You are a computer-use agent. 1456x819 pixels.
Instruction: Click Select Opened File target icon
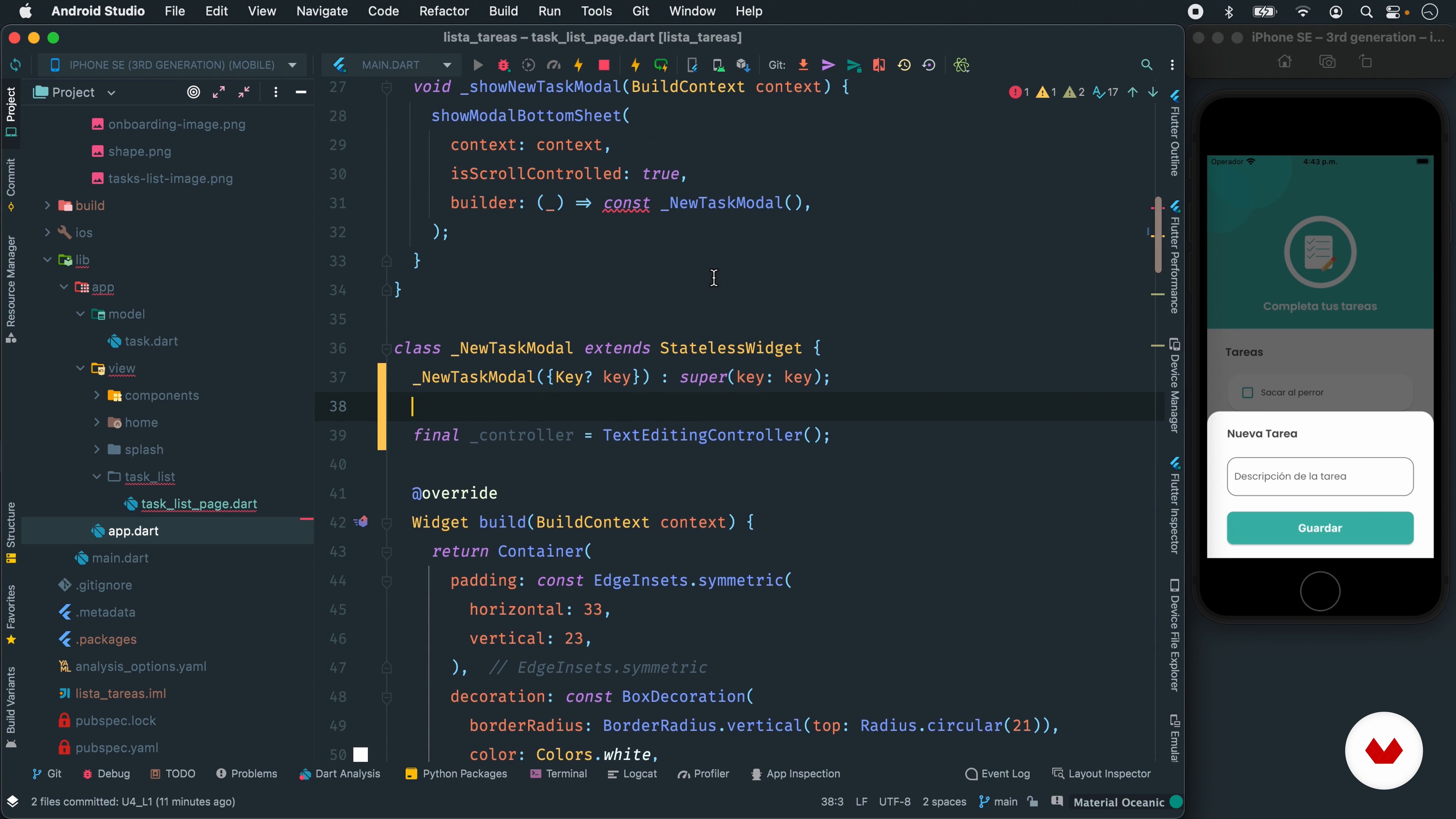[193, 92]
